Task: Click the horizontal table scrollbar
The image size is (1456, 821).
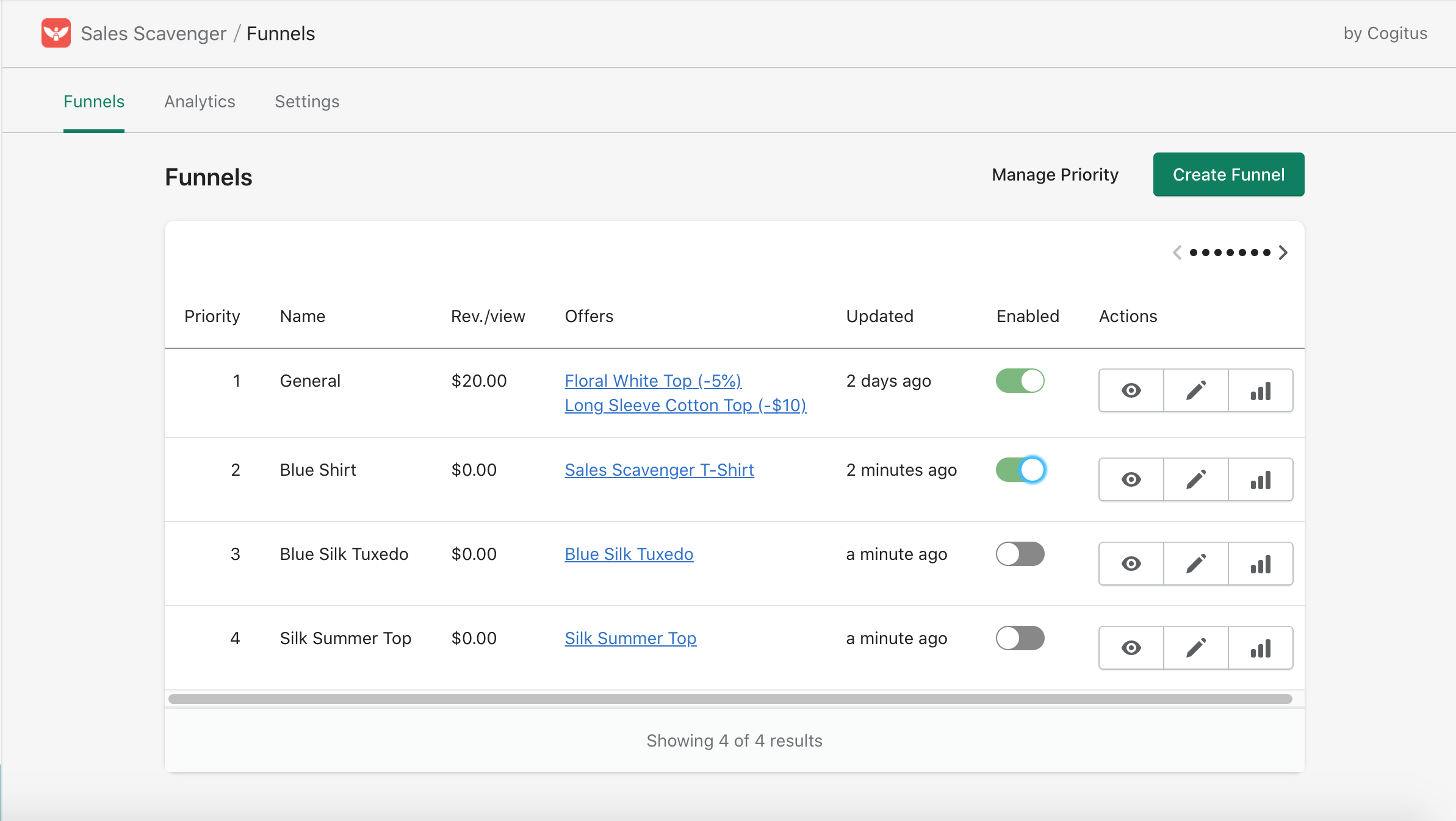Action: (730, 699)
